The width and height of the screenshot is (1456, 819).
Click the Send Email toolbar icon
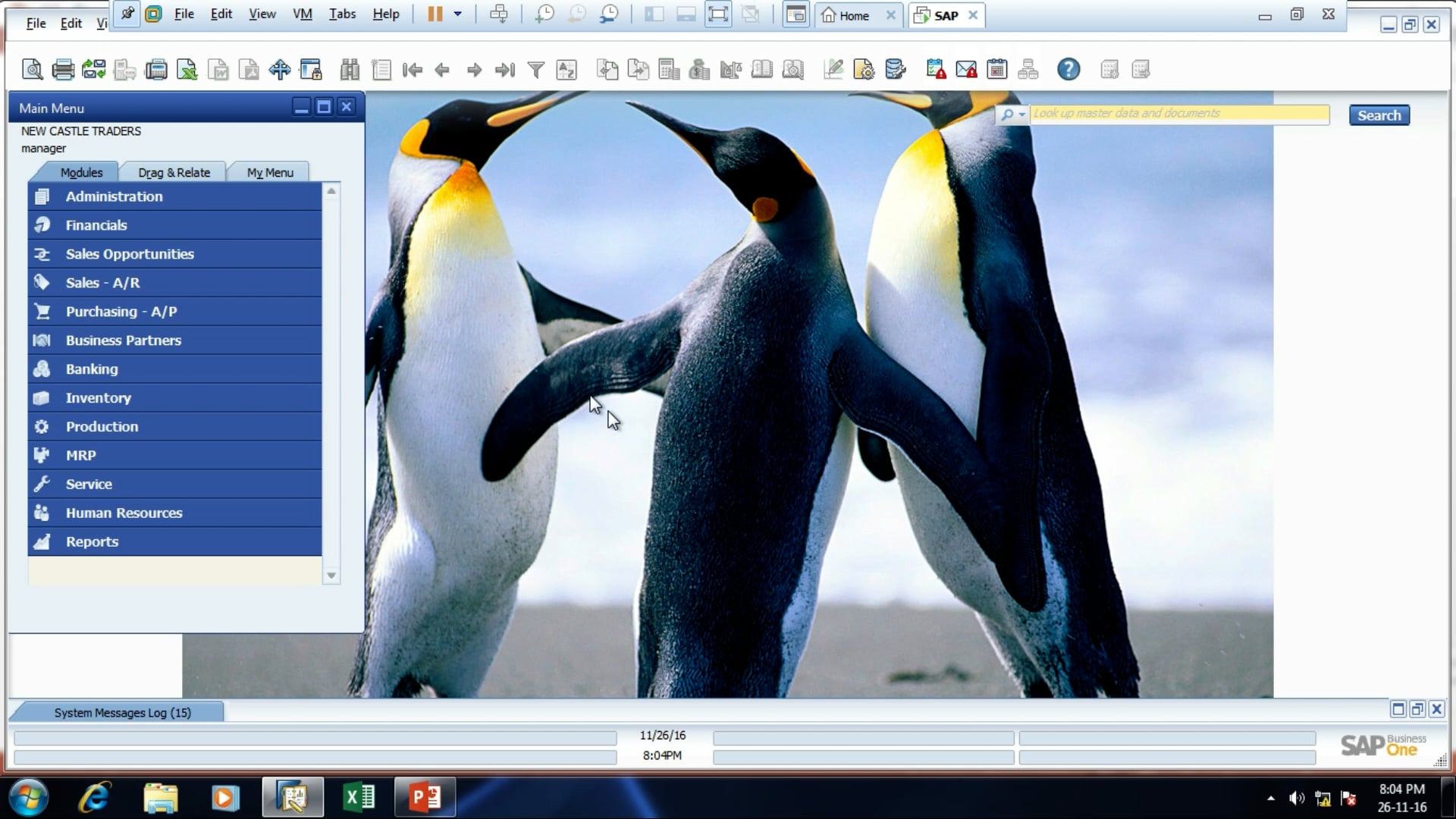94,70
